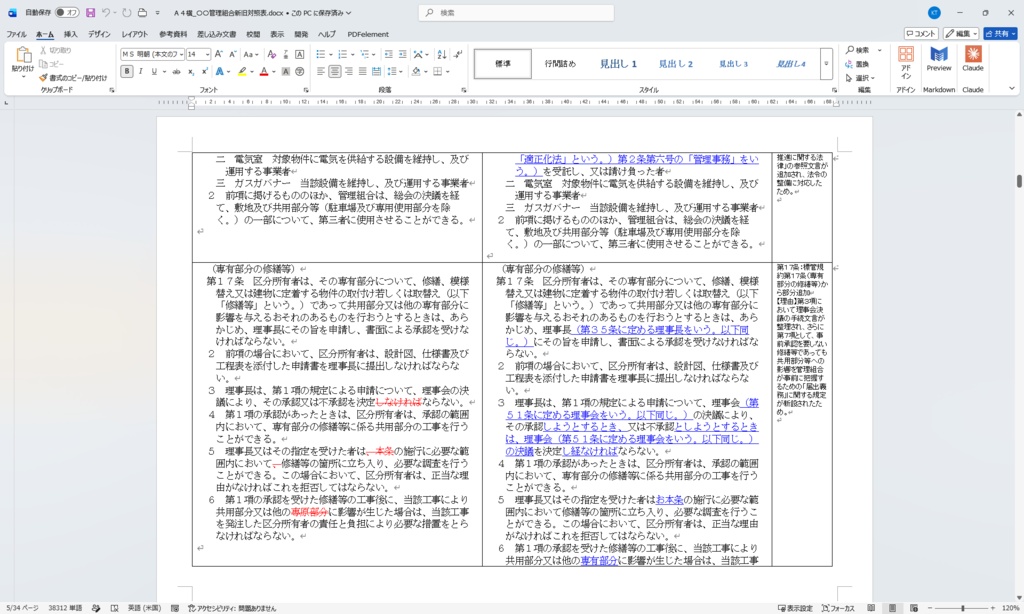Click the 貼り付け (Paste) icon
This screenshot has height=614, width=1024.
[x=23, y=56]
